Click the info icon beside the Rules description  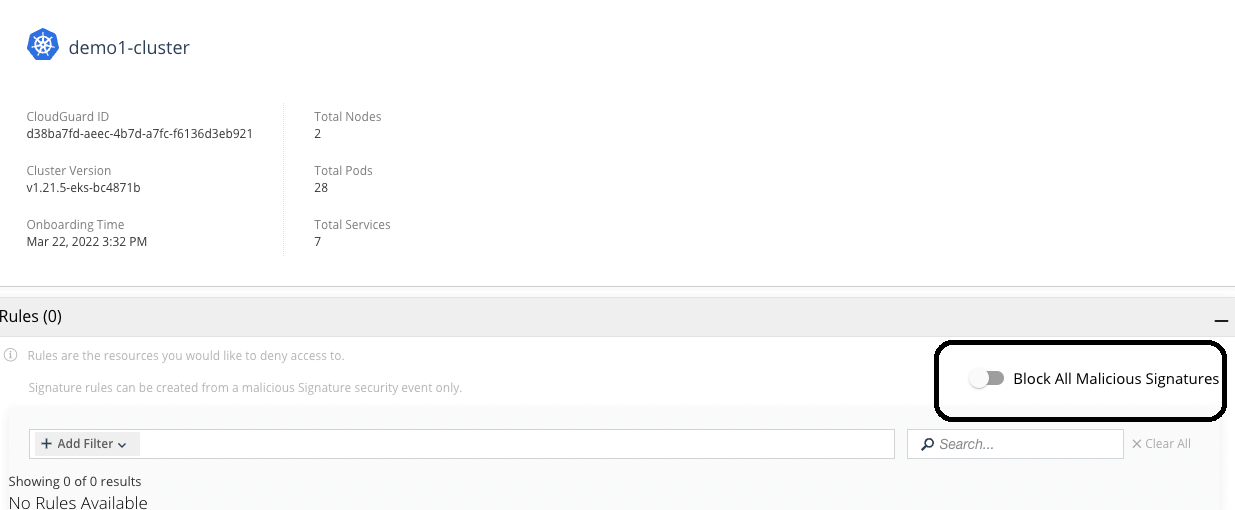pyautogui.click(x=10, y=355)
